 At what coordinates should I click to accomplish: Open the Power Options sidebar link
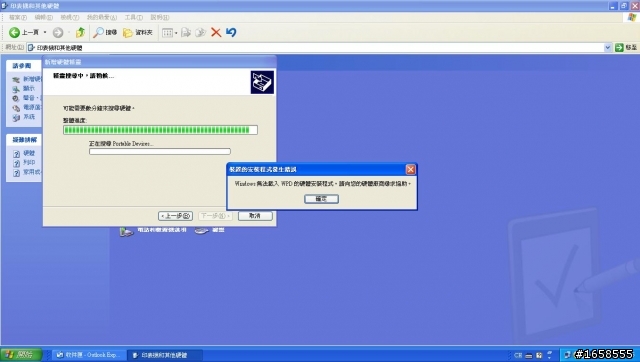pos(32,107)
